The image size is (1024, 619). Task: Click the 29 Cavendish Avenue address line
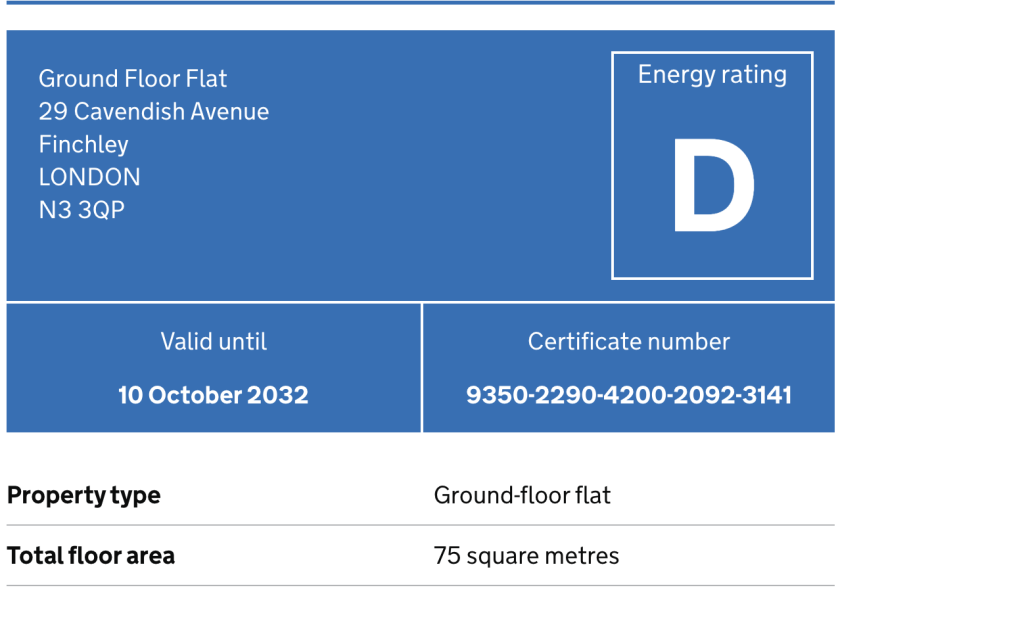(153, 112)
